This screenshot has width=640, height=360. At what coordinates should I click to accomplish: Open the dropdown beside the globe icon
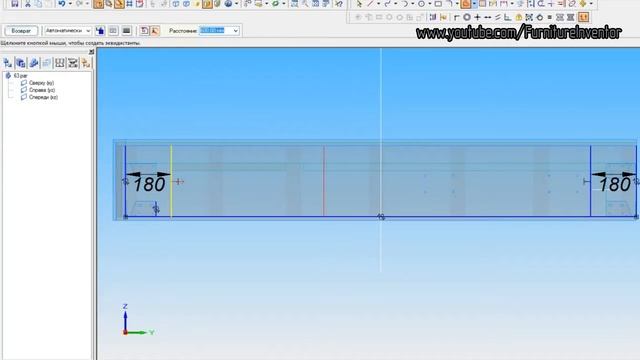tap(236, 4)
